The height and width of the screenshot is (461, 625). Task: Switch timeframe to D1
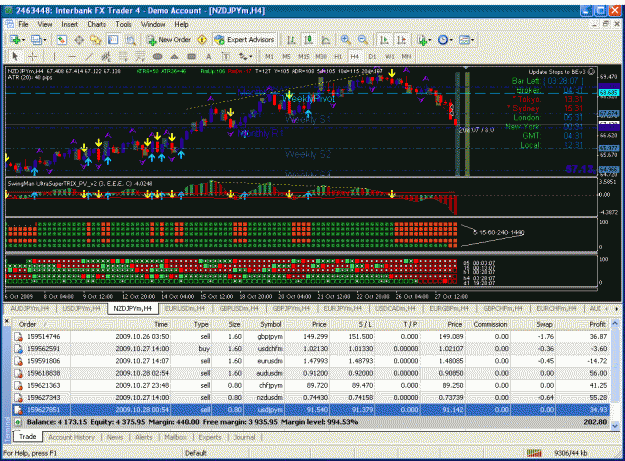point(372,57)
